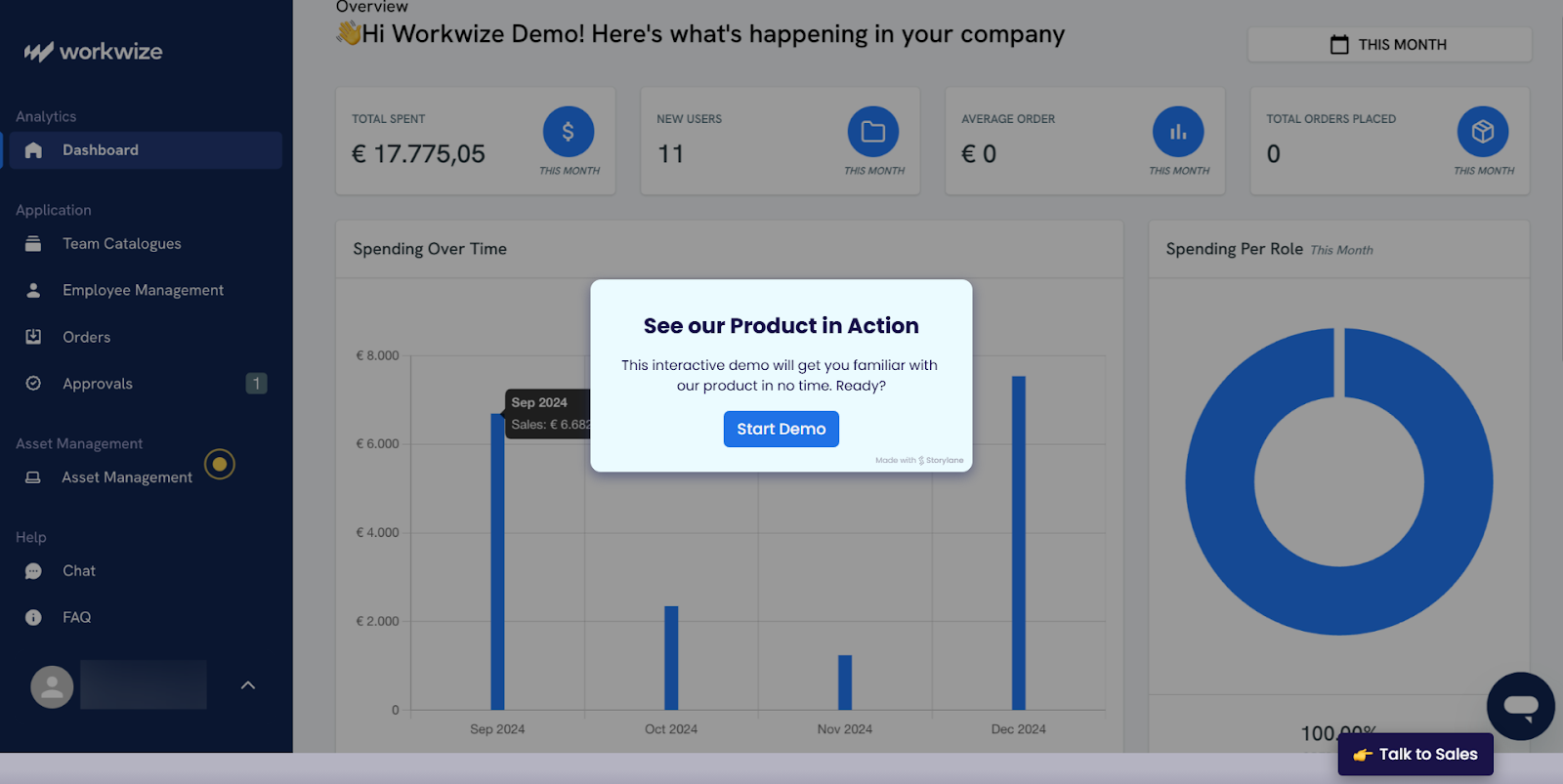This screenshot has height=784, width=1563.
Task: Click the Talk to Sales button
Action: [x=1415, y=755]
